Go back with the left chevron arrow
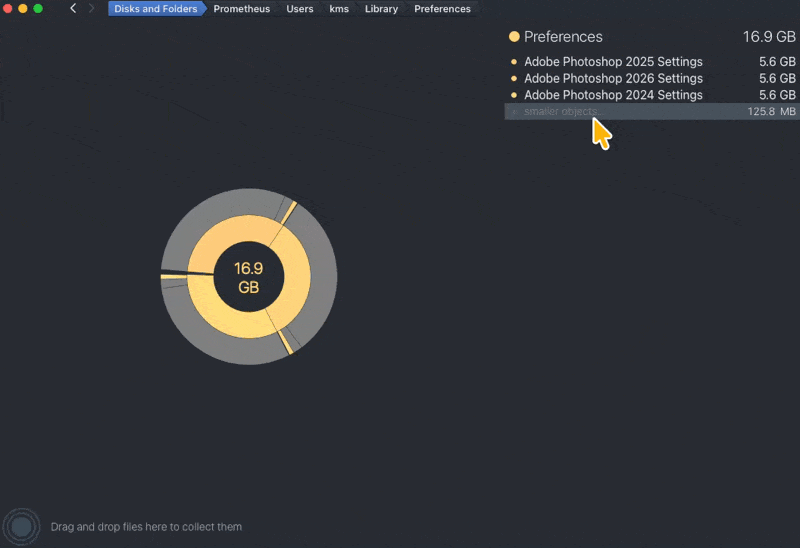The image size is (800, 548). [x=73, y=9]
